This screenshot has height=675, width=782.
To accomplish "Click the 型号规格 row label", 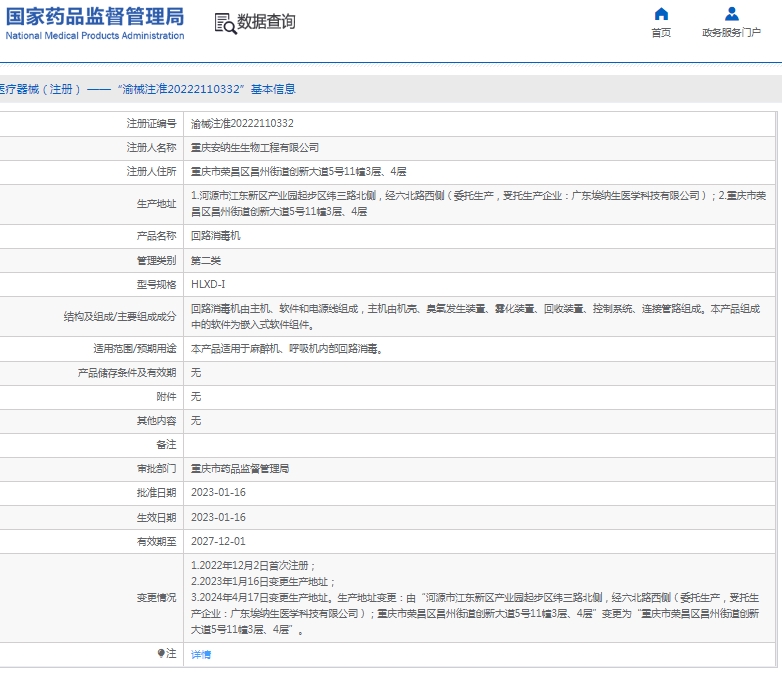I will point(157,284).
